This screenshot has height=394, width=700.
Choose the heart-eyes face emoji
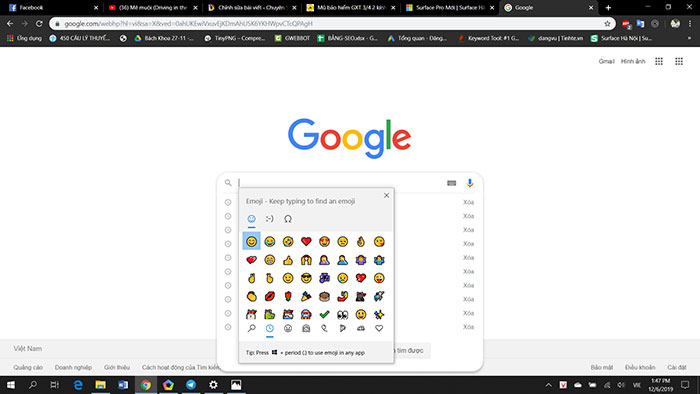(x=325, y=241)
